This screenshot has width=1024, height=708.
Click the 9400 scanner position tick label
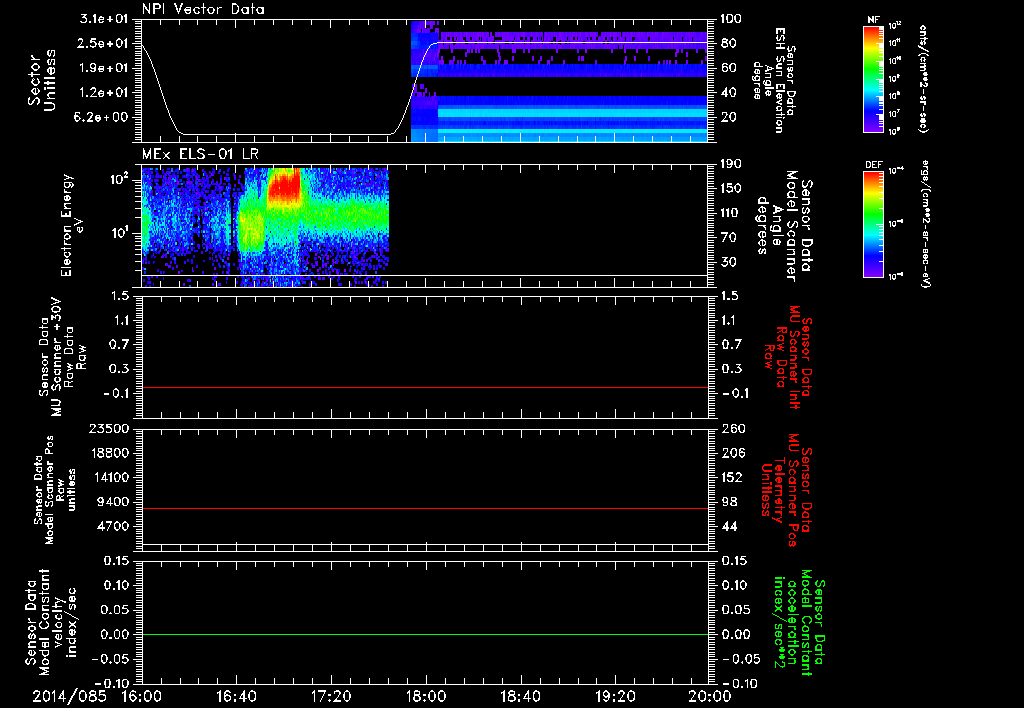coord(114,502)
